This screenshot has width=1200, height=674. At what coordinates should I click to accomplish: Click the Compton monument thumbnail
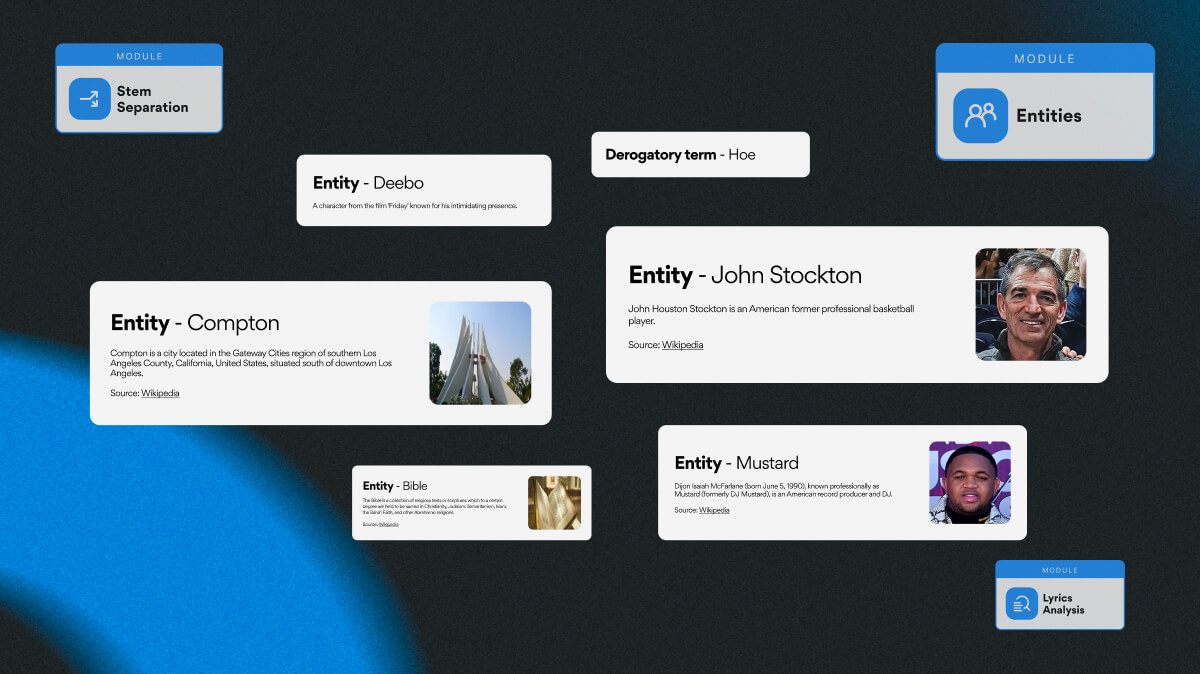click(480, 353)
